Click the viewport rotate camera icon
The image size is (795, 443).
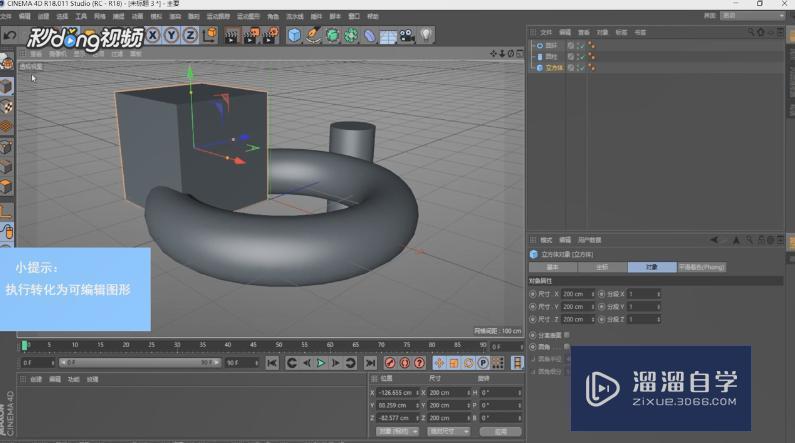(511, 53)
